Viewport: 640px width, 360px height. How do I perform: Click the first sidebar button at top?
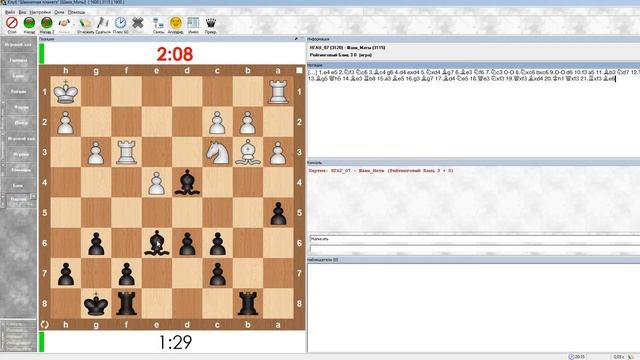click(18, 44)
